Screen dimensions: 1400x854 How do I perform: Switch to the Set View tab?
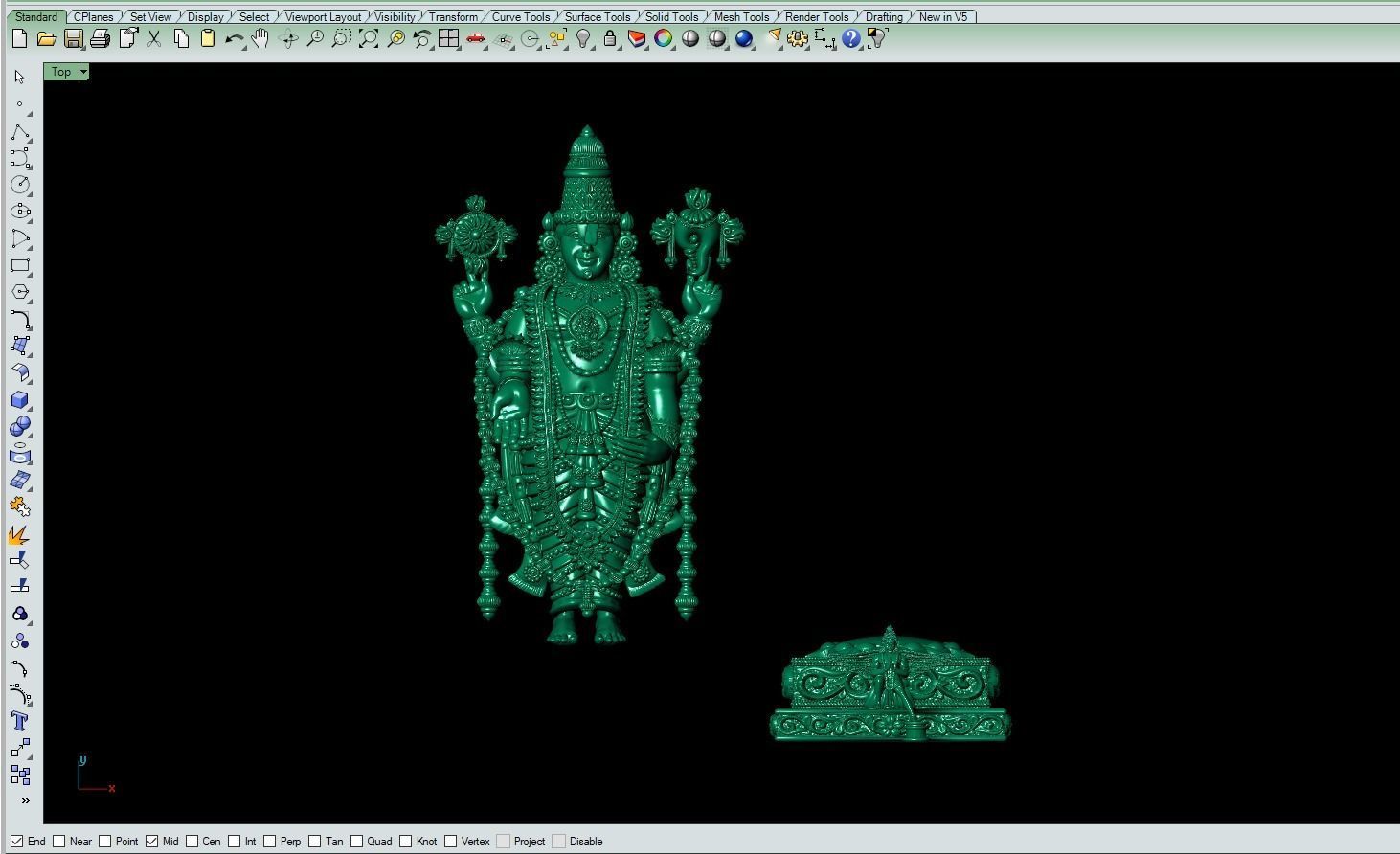pyautogui.click(x=150, y=16)
